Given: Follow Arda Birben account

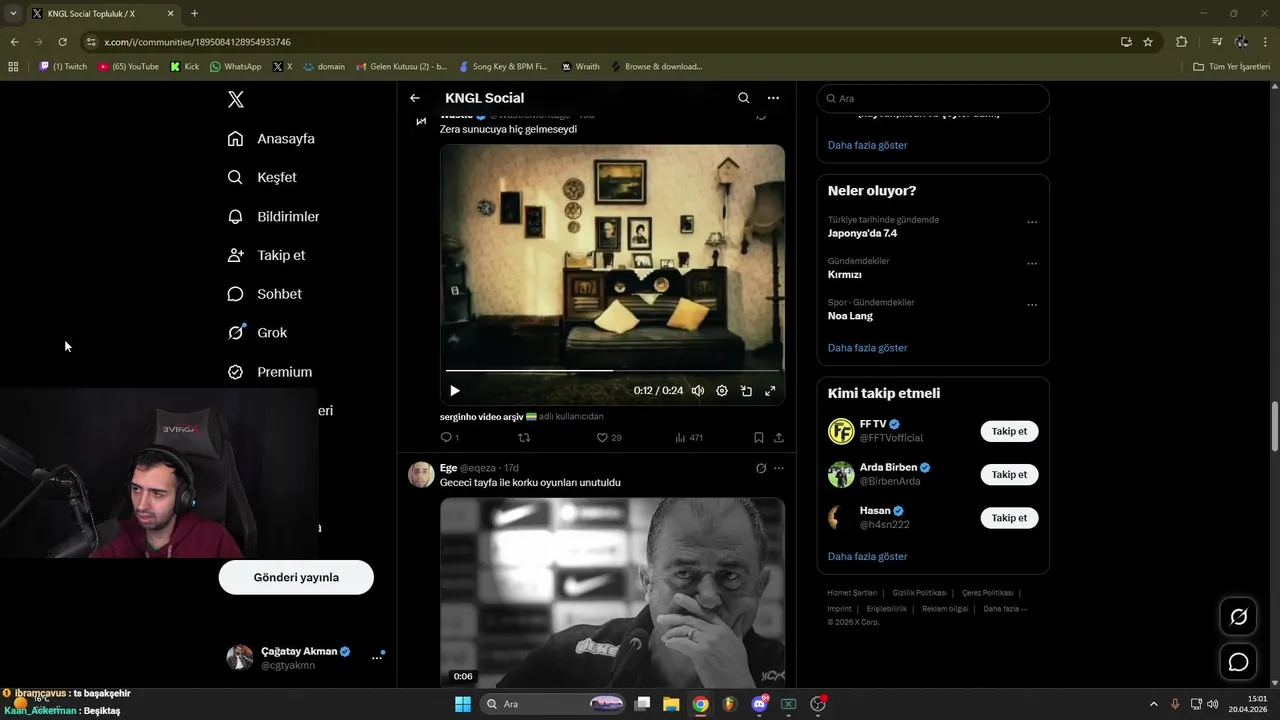Looking at the screenshot, I should pyautogui.click(x=1009, y=474).
